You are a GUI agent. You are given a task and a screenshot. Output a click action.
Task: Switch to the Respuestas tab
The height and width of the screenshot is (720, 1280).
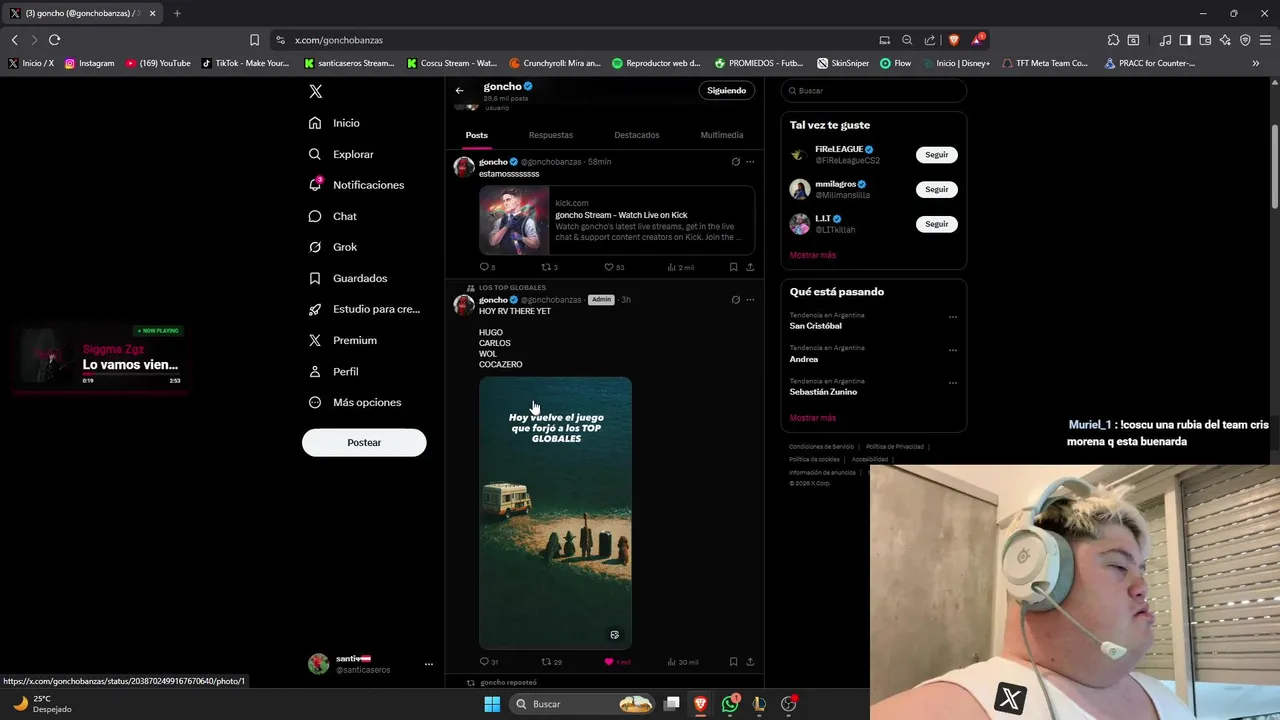click(x=551, y=135)
